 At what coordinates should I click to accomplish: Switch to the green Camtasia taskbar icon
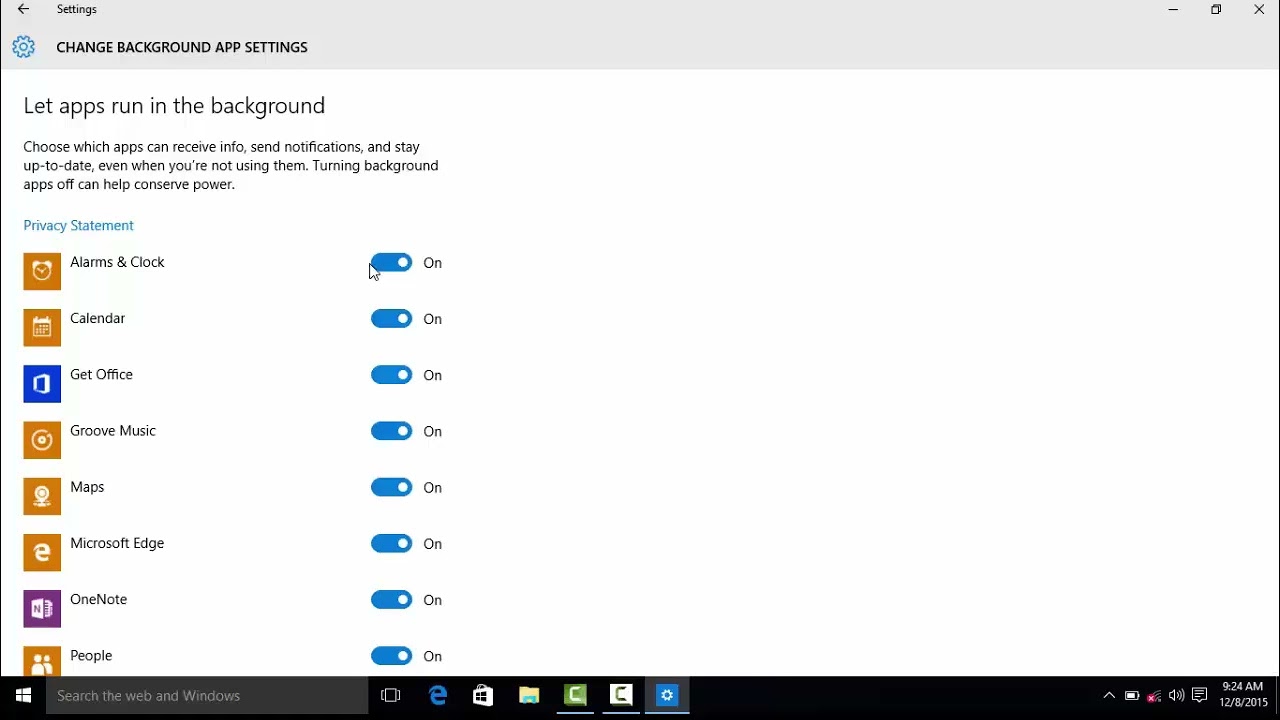[575, 696]
